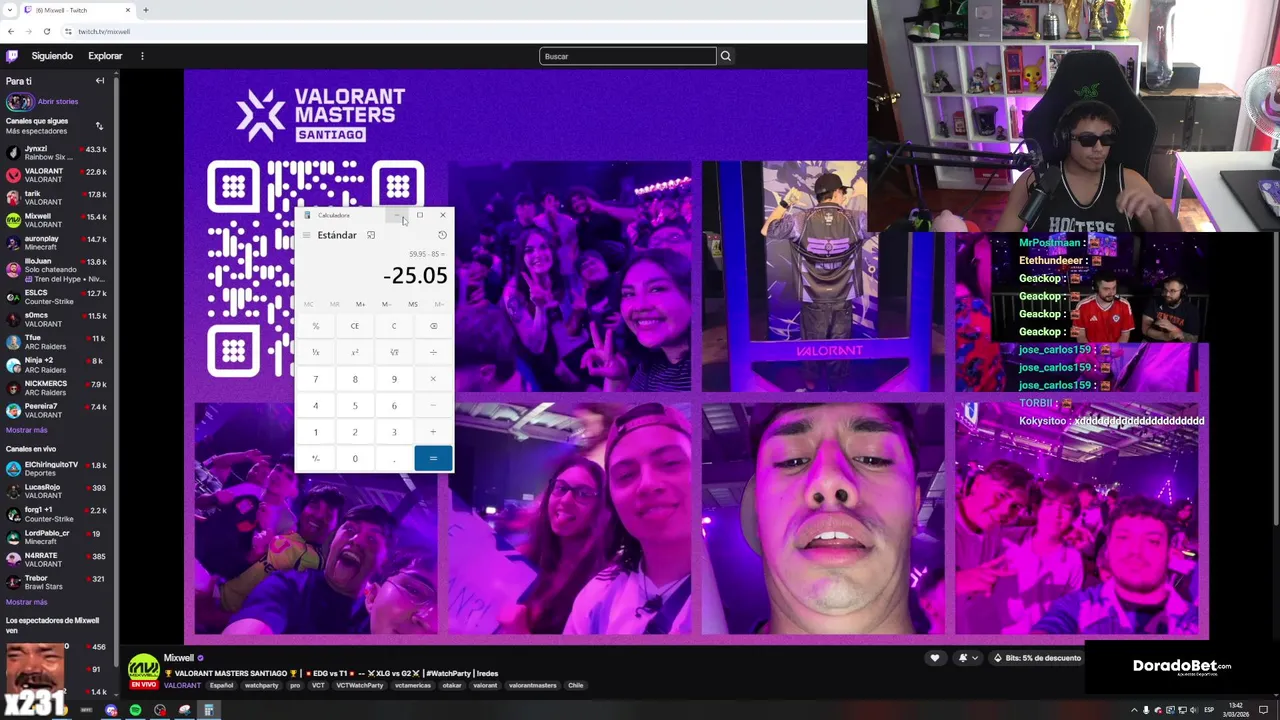Open the Jynxzi channel in sidebar

point(56,153)
